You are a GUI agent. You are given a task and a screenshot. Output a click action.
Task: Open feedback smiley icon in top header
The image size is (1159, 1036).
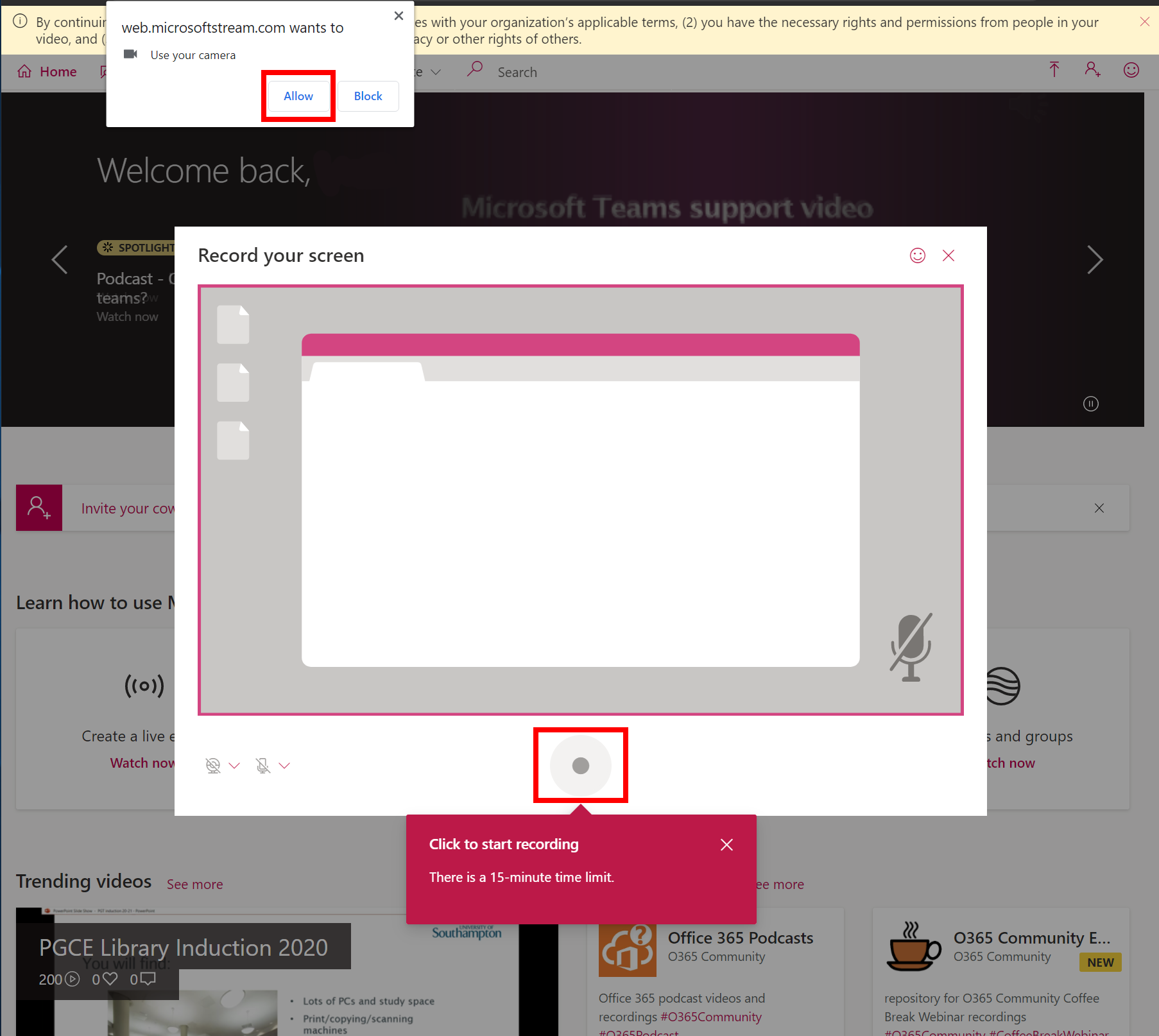point(1131,70)
